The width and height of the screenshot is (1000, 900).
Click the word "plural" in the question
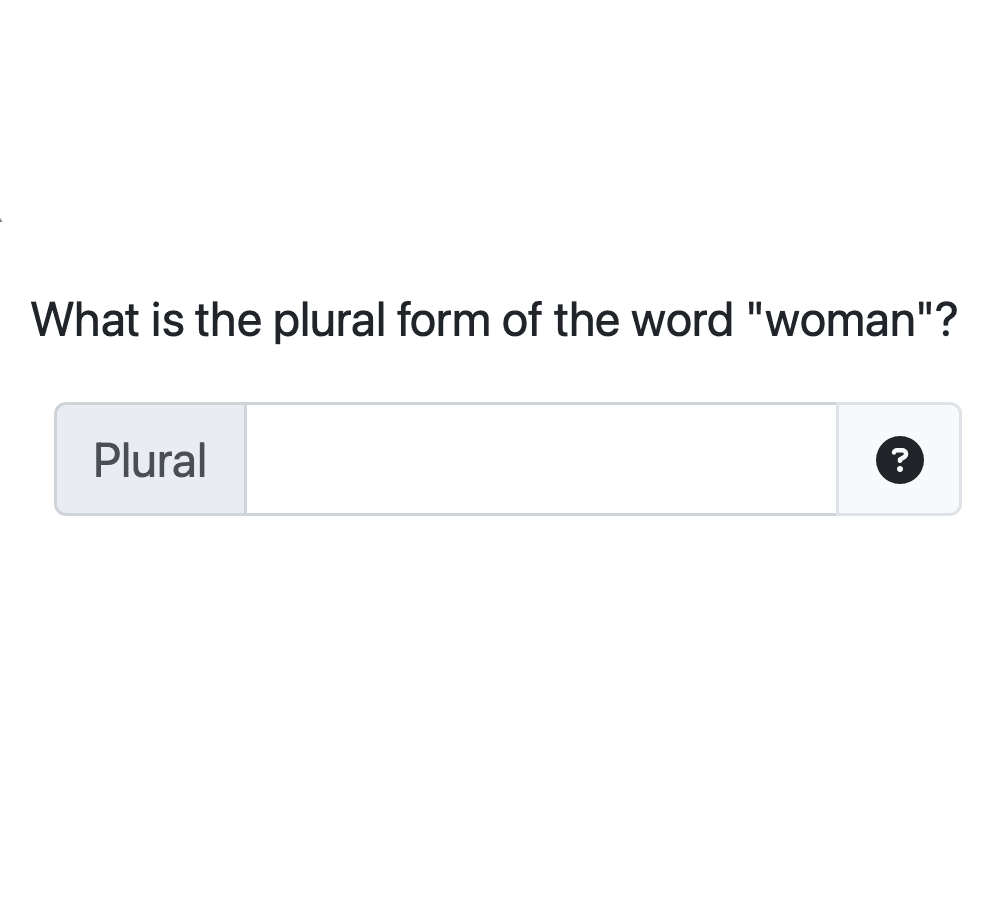point(329,321)
